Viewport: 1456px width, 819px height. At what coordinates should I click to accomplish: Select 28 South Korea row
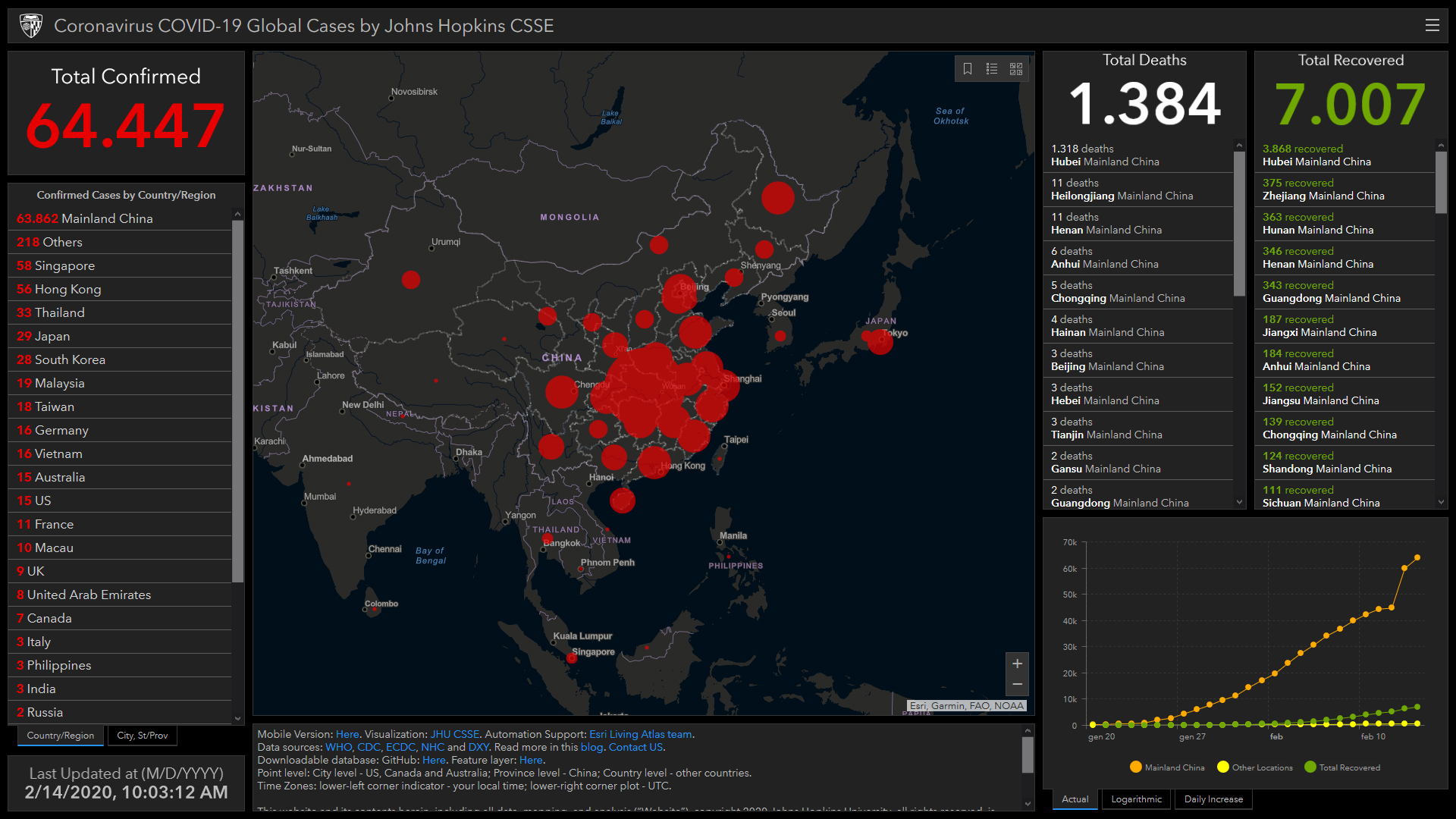[120, 359]
